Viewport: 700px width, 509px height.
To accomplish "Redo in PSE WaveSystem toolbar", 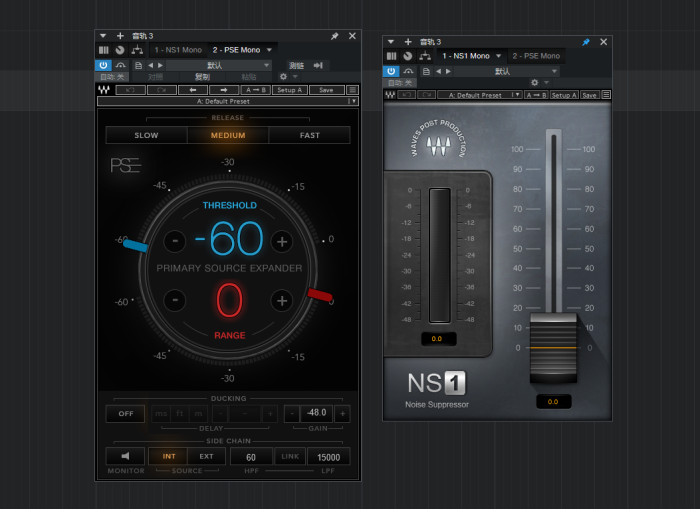I will point(162,90).
